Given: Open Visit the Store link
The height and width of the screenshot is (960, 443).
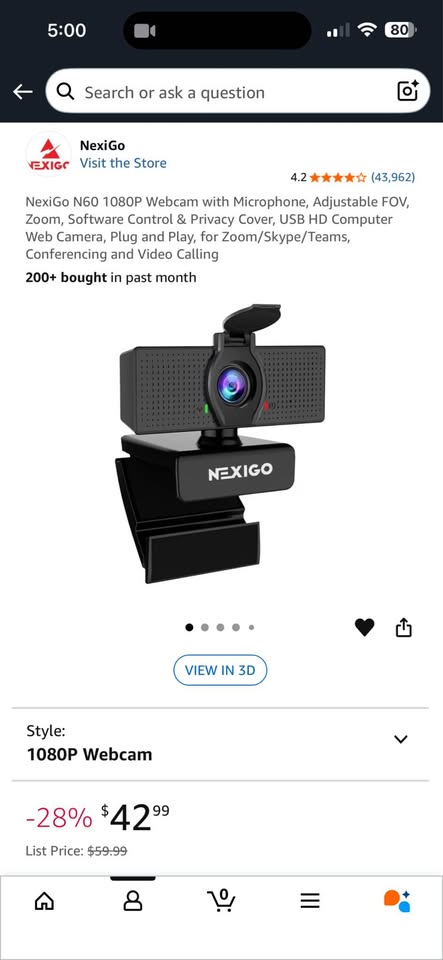Looking at the screenshot, I should (x=123, y=163).
